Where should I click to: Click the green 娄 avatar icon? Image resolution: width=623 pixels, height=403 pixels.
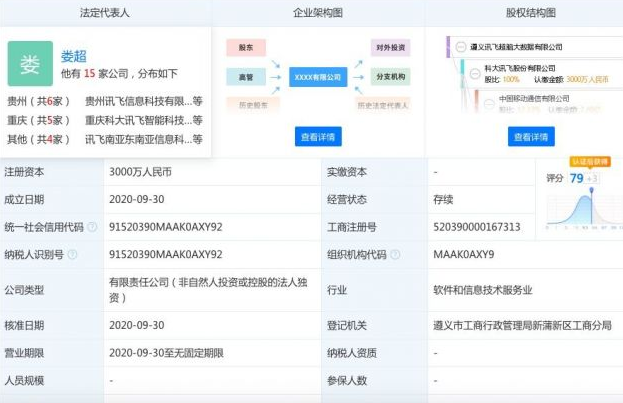pyautogui.click(x=30, y=64)
